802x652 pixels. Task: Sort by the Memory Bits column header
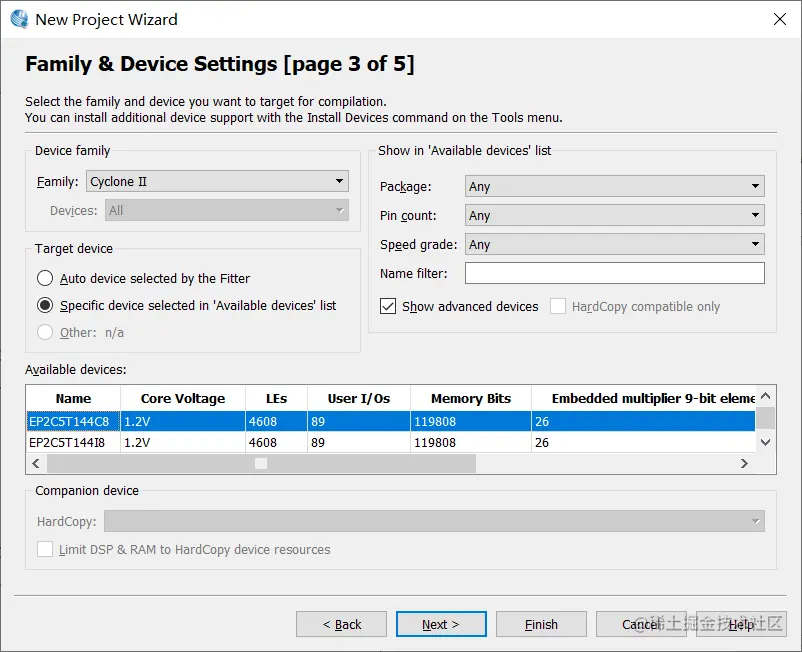coord(471,398)
